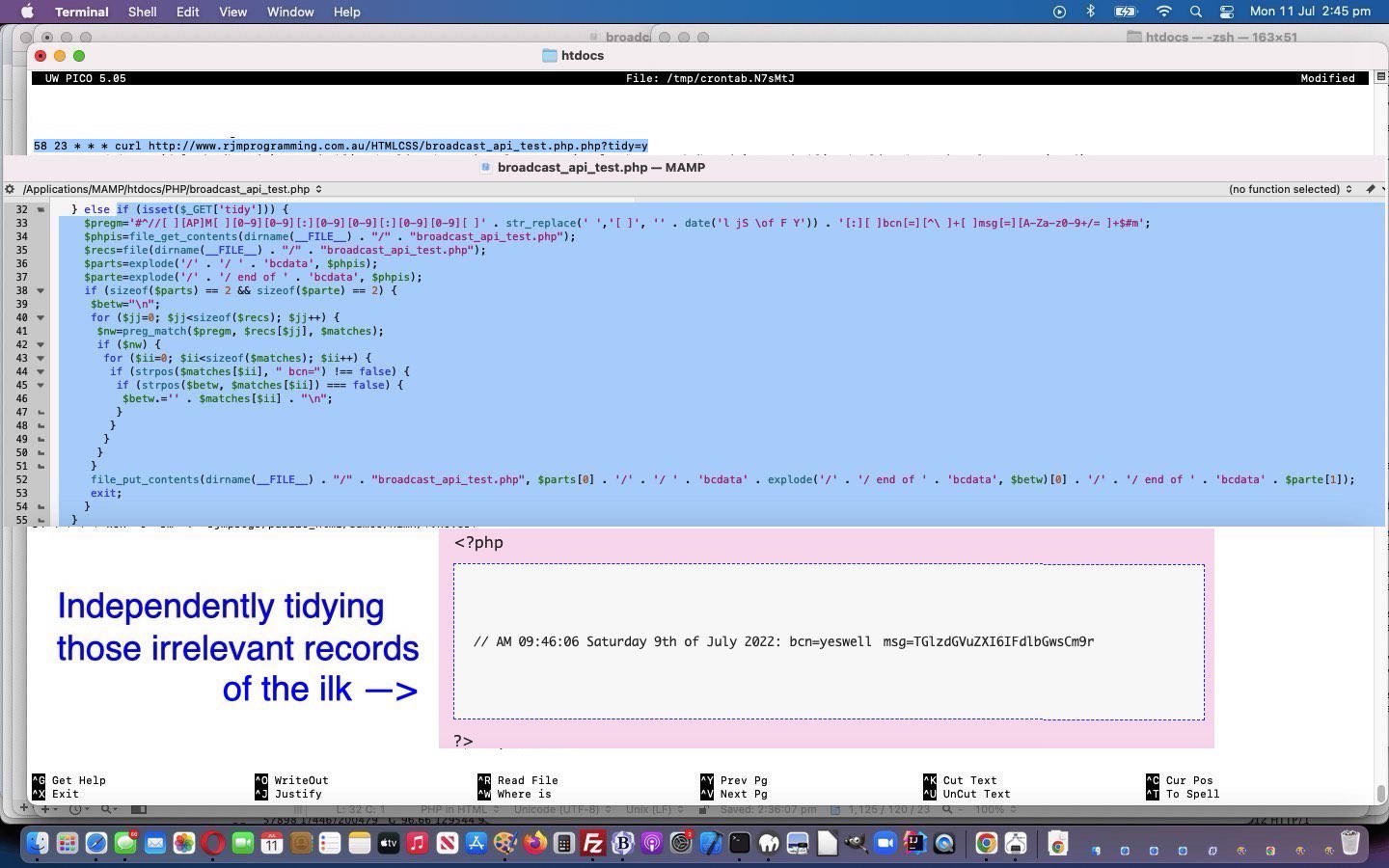Screen dimensions: 1389x868
Task: Open Finder from the Dock
Action: coord(37,843)
